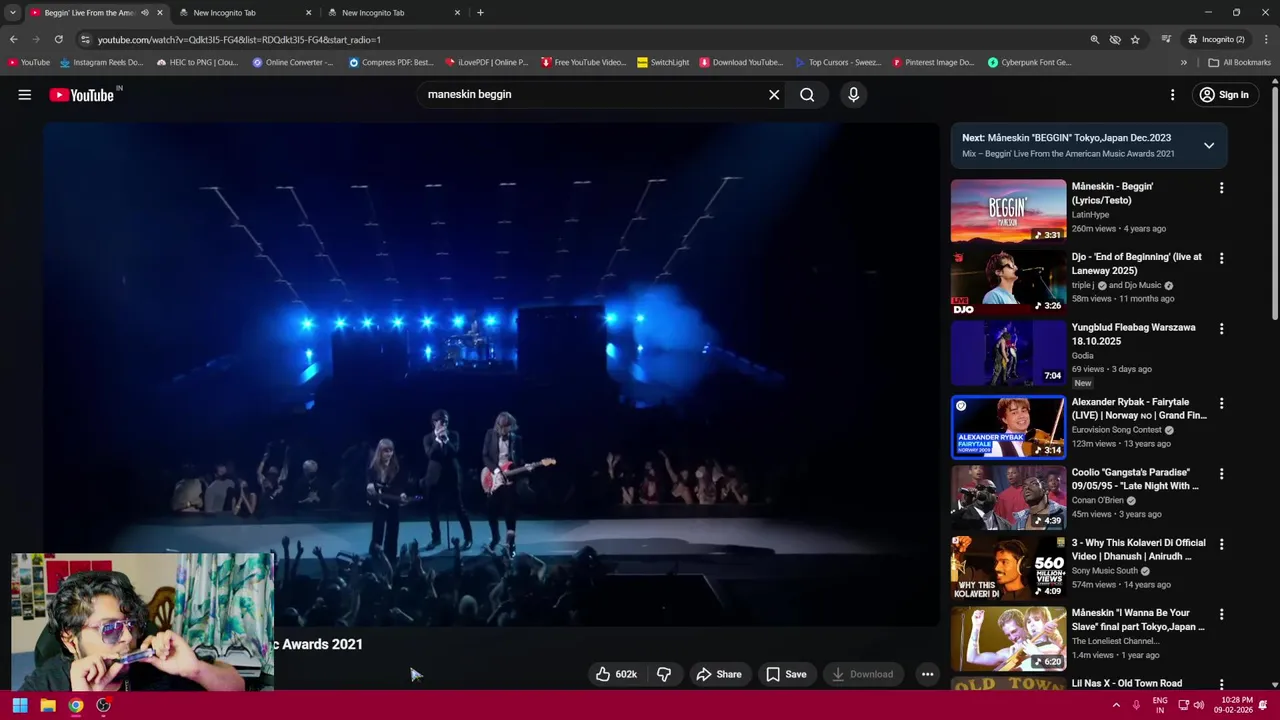View site information icon left of URL
This screenshot has width=1280, height=720.
tap(85, 39)
